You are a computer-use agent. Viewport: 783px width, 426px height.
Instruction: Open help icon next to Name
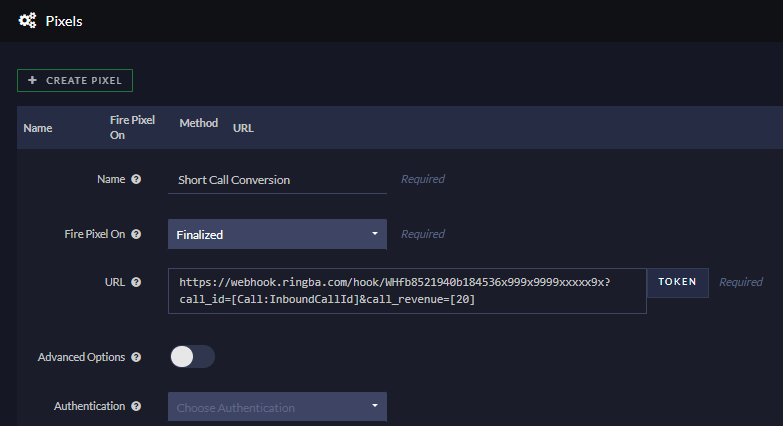(136, 179)
